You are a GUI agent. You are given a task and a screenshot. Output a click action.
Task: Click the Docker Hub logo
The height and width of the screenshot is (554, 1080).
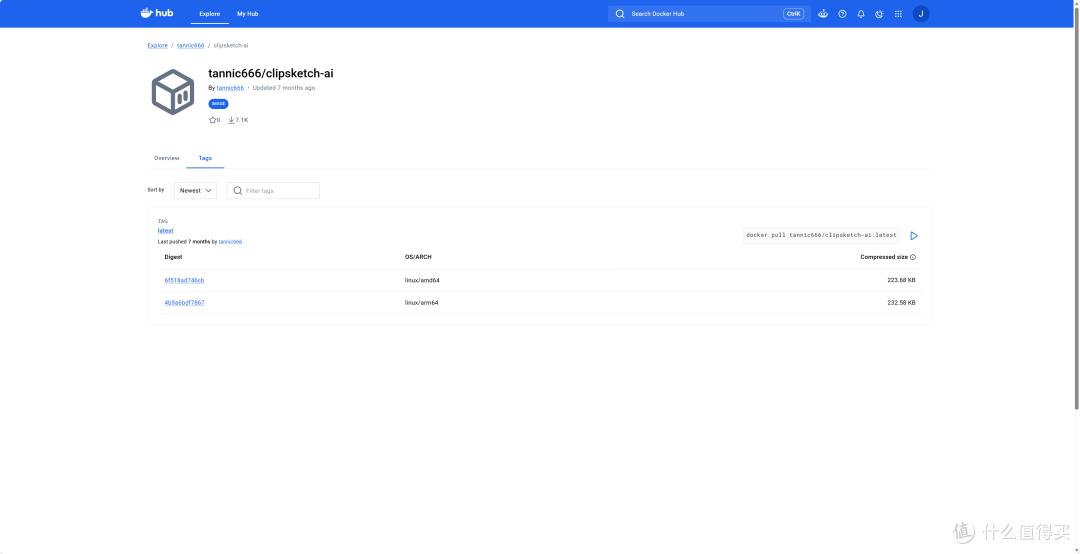coord(156,13)
